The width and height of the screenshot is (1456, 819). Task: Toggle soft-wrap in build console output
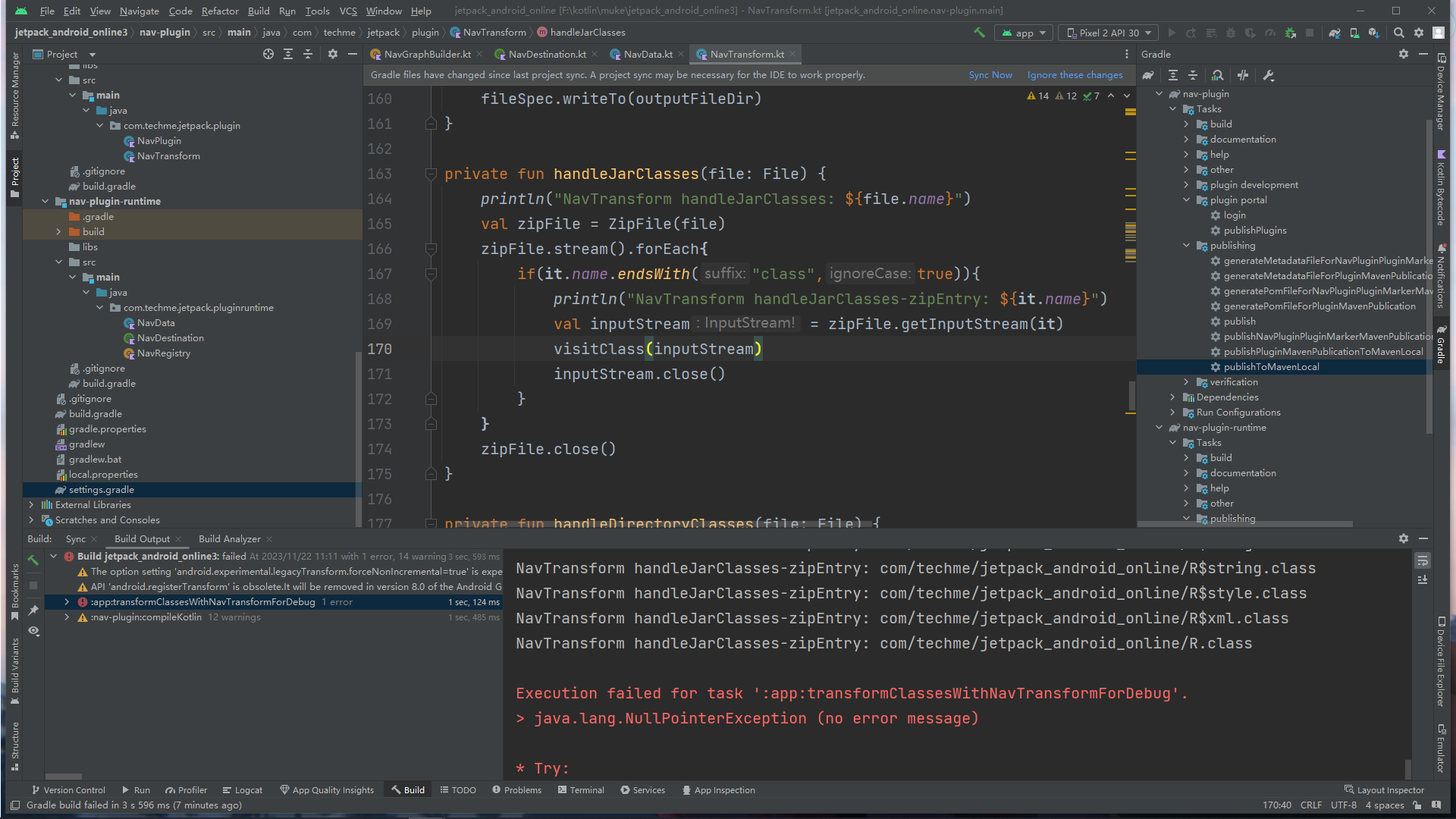click(x=1423, y=561)
